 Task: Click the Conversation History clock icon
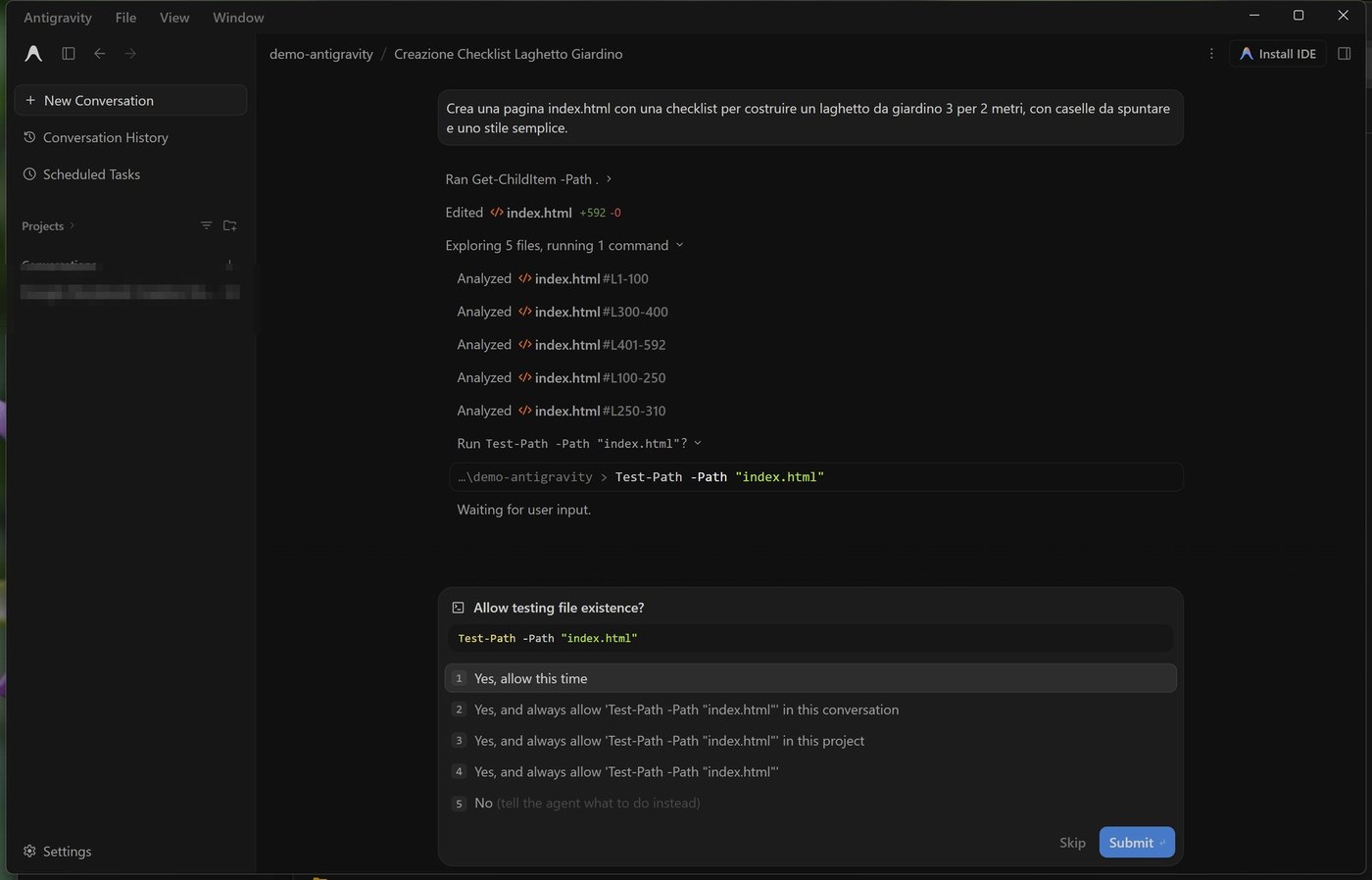[x=29, y=137]
